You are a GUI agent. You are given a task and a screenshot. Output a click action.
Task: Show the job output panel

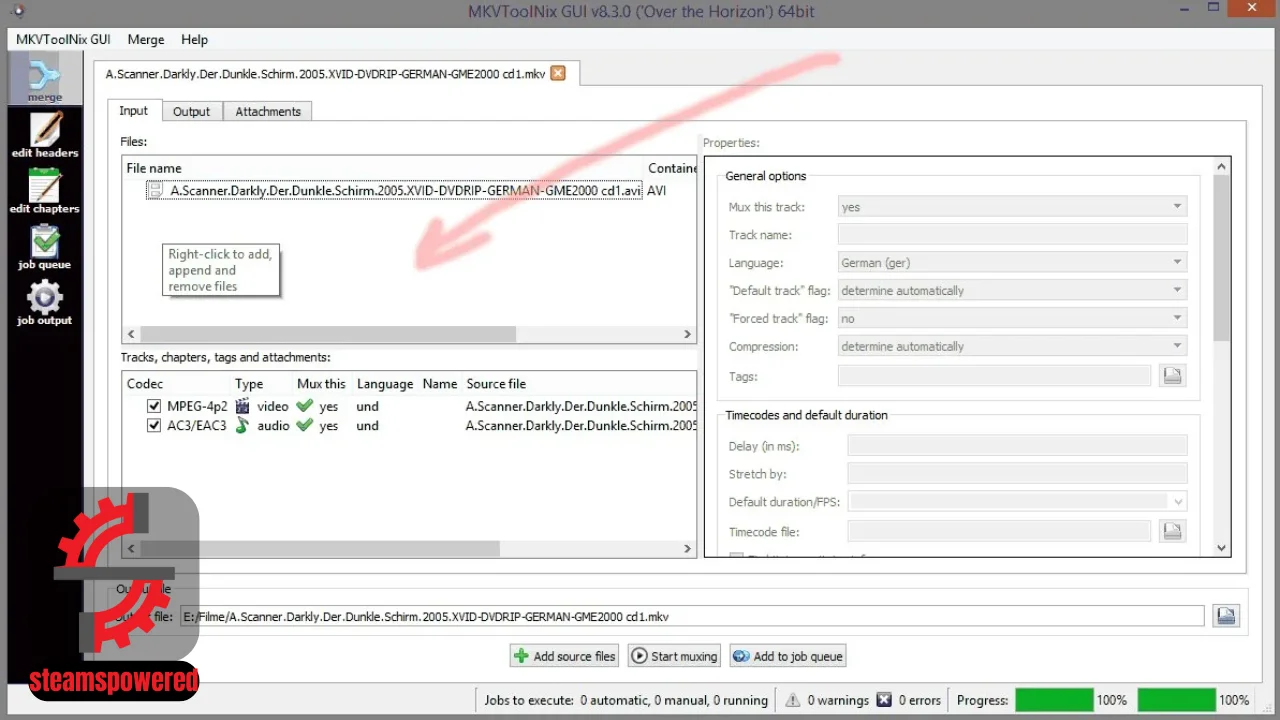[x=45, y=303]
